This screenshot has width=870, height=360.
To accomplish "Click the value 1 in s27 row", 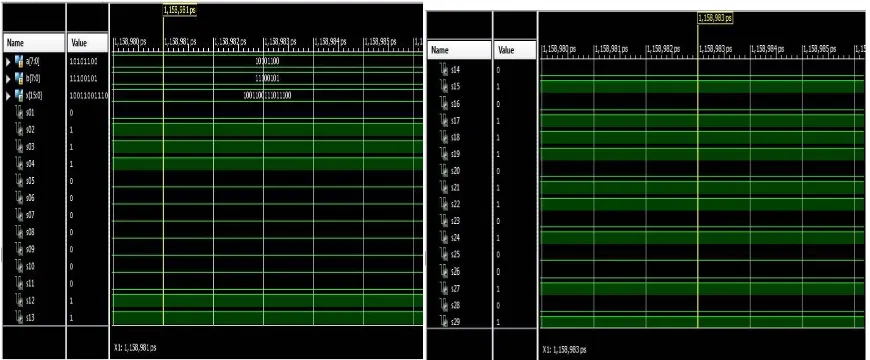I will (498, 288).
